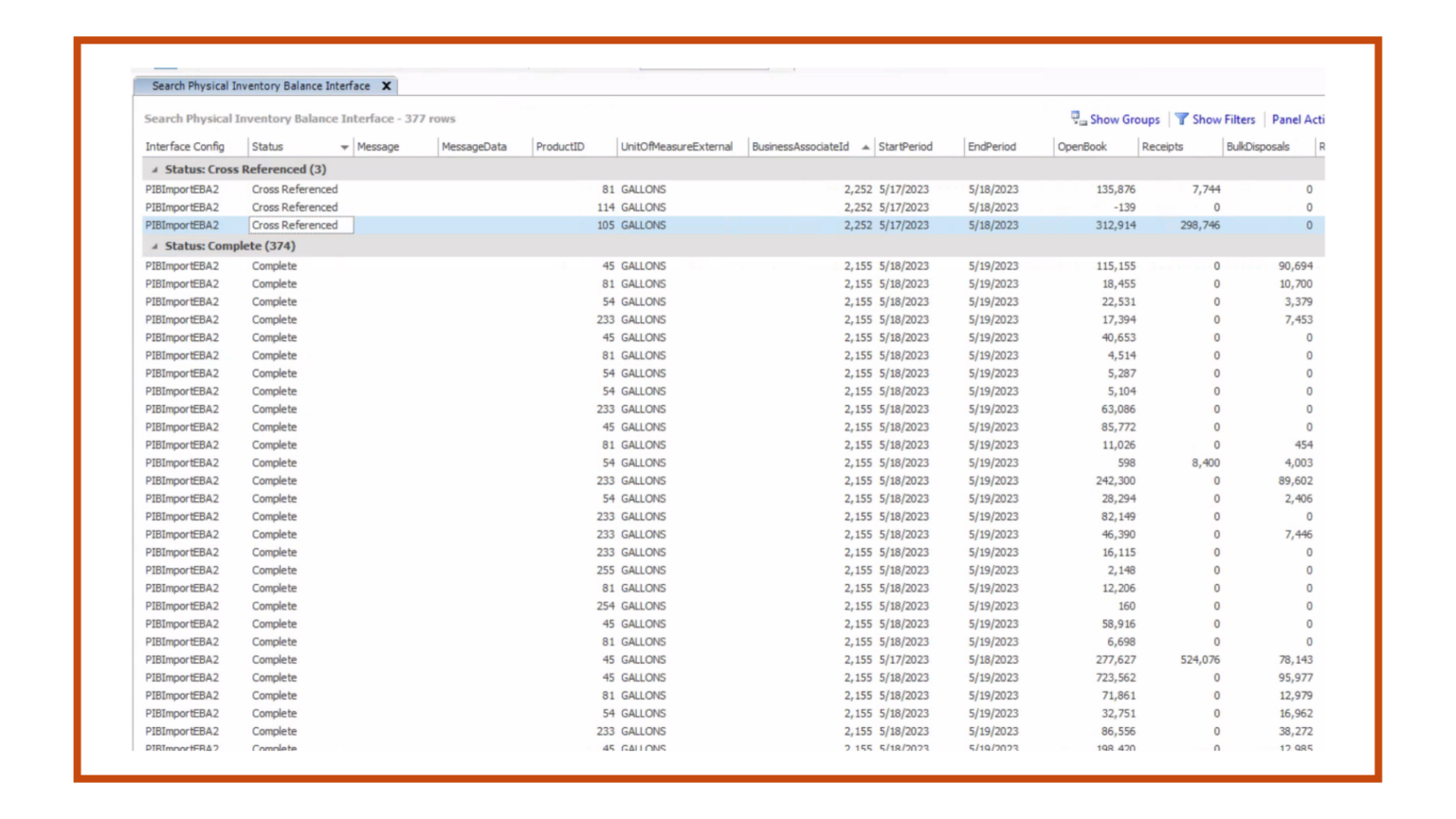Open the Status column dropdown arrow

[x=344, y=148]
